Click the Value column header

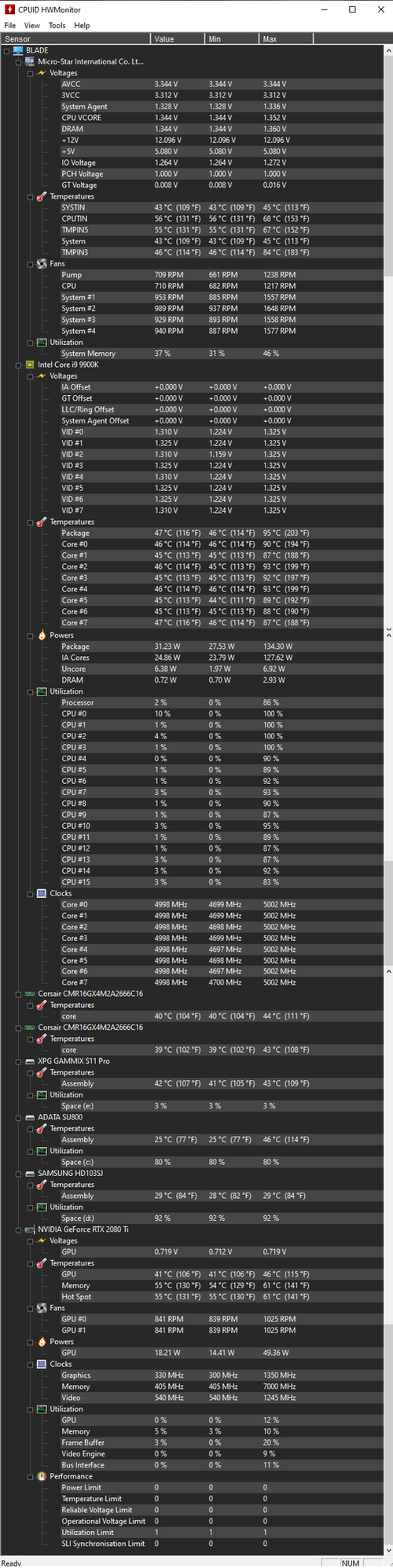pos(178,38)
